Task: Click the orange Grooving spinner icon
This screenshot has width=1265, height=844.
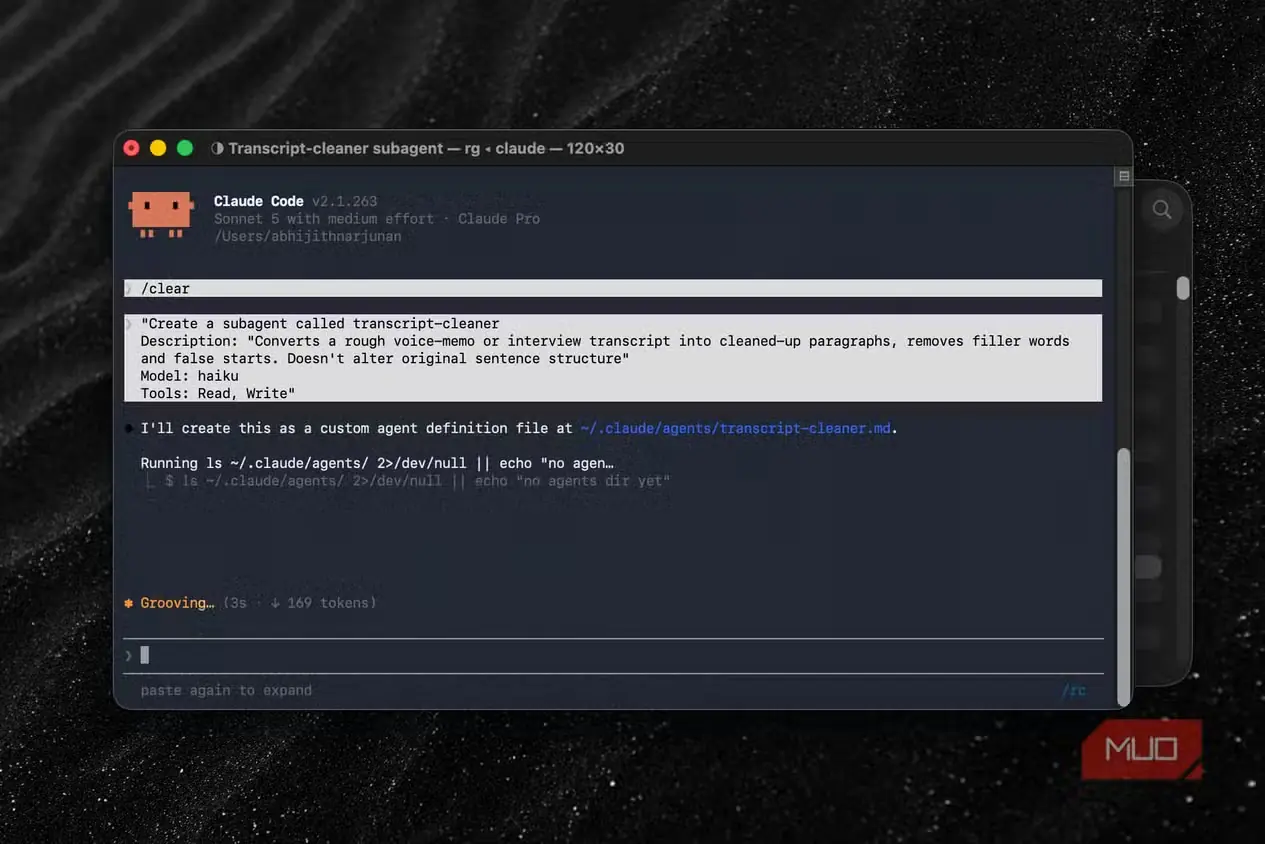Action: [x=129, y=603]
